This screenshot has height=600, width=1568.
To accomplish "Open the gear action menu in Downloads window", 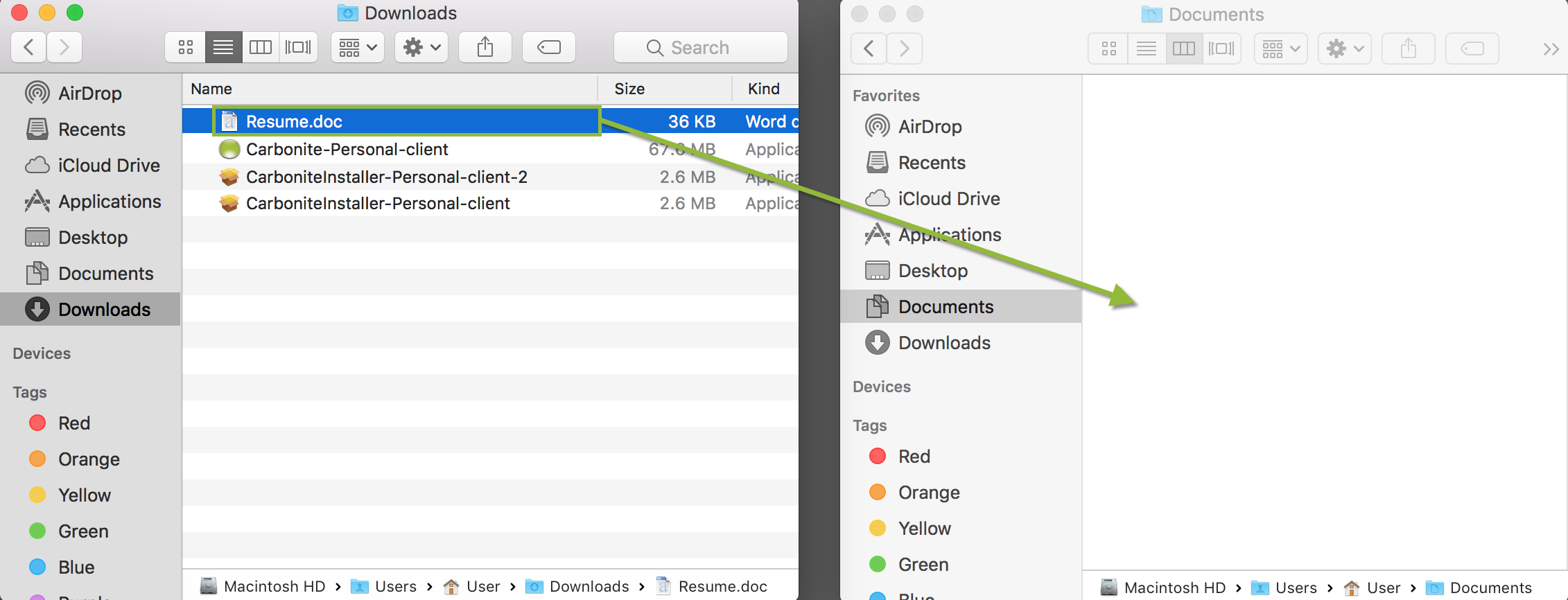I will click(x=421, y=47).
